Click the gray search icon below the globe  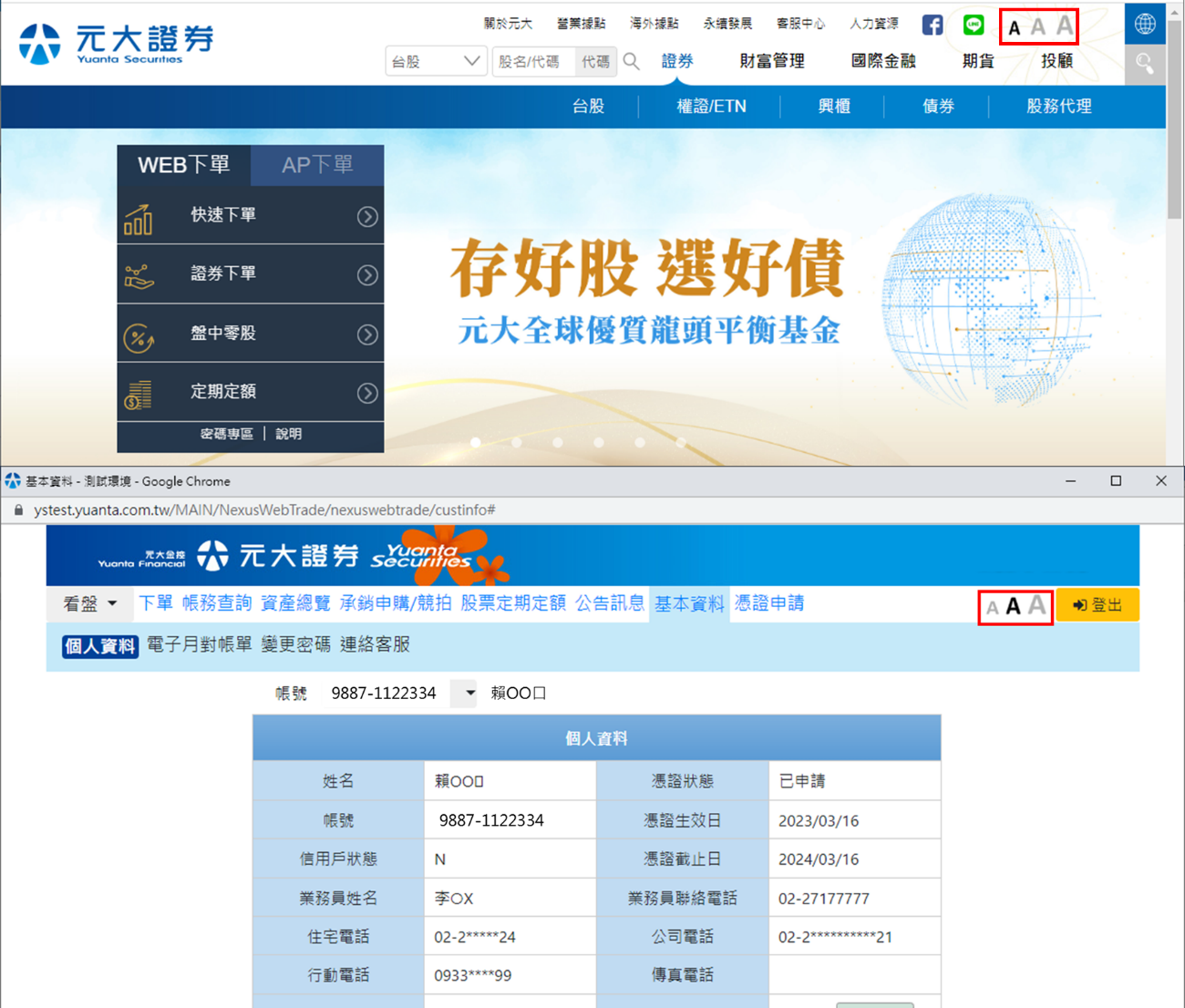1145,64
